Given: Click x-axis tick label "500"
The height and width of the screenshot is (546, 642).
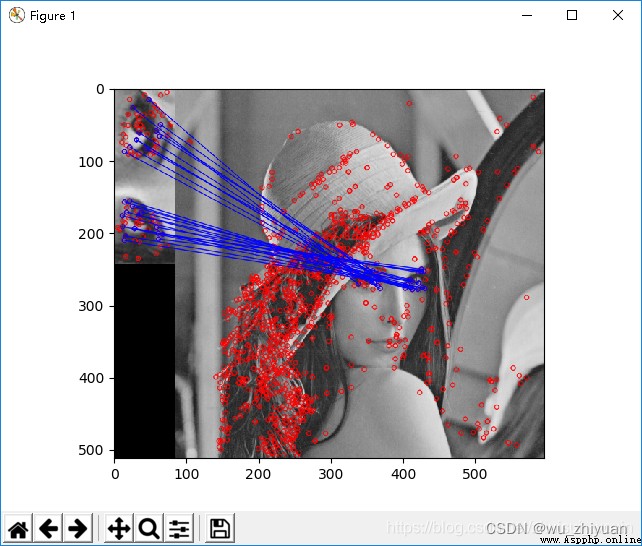Looking at the screenshot, I should coord(475,474).
